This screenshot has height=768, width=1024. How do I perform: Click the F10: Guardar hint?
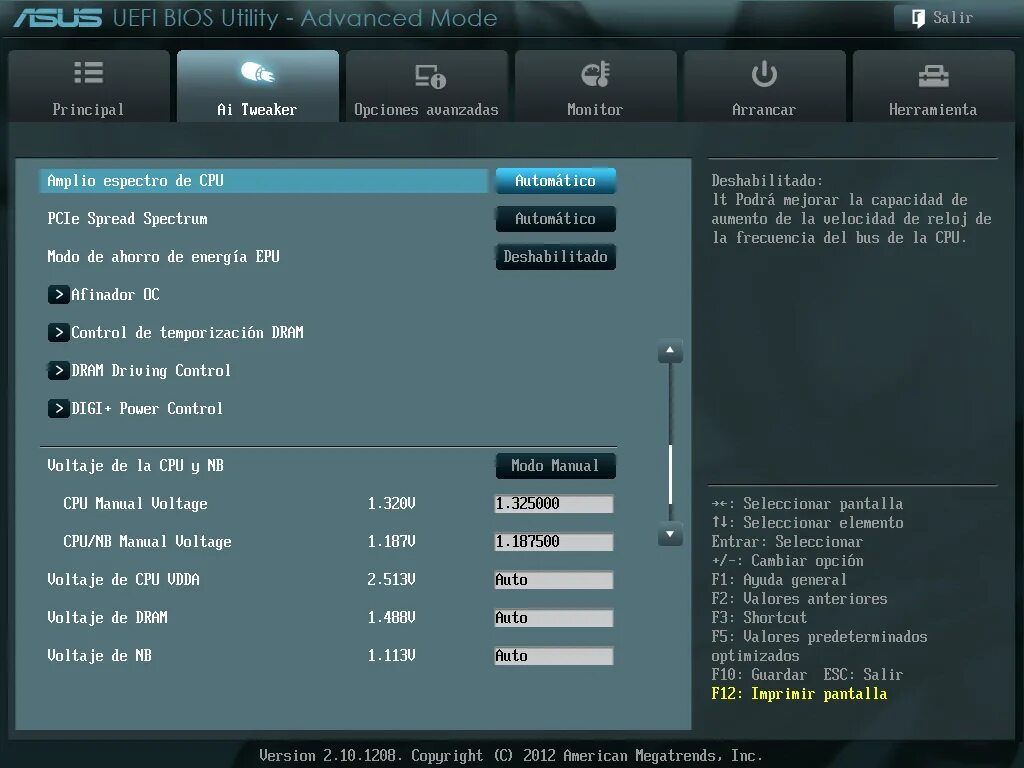pyautogui.click(x=759, y=675)
